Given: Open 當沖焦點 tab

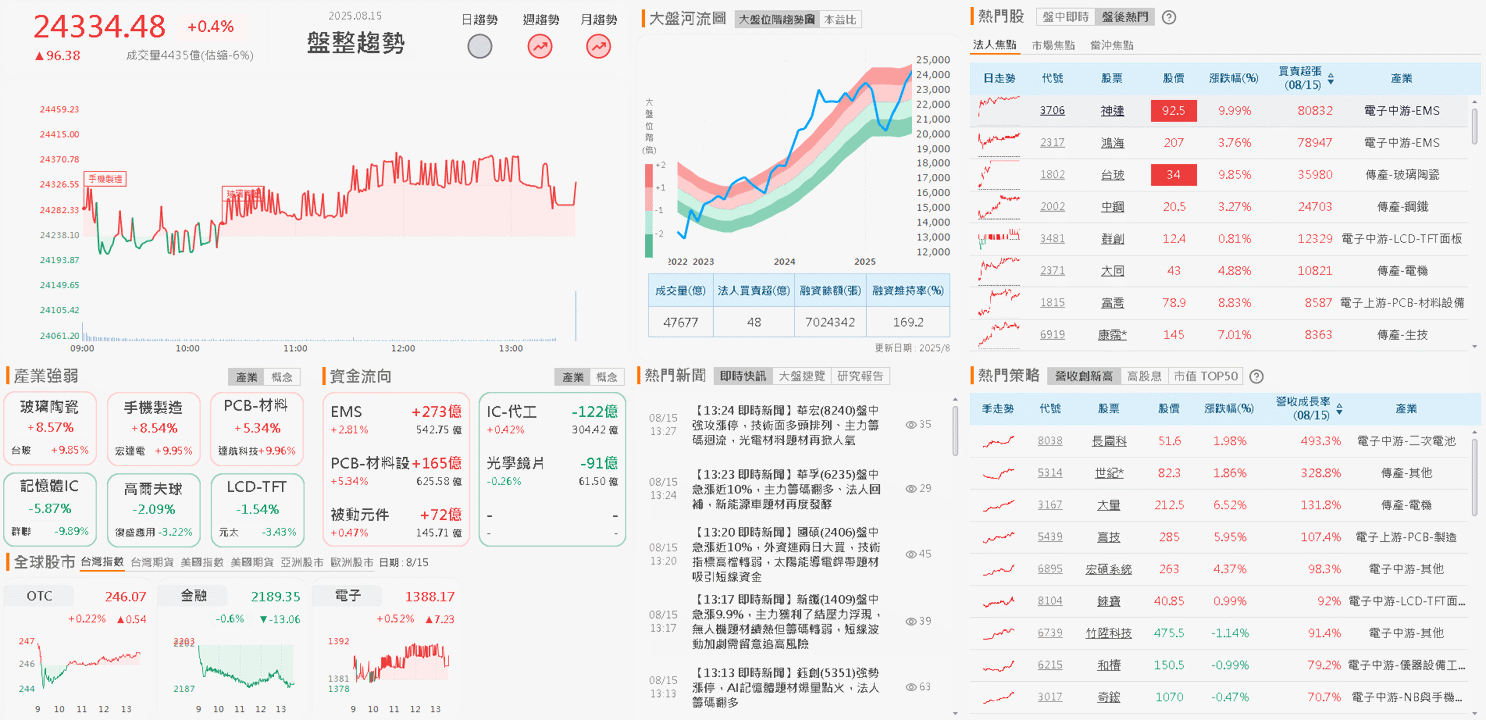Looking at the screenshot, I should click(1112, 45).
